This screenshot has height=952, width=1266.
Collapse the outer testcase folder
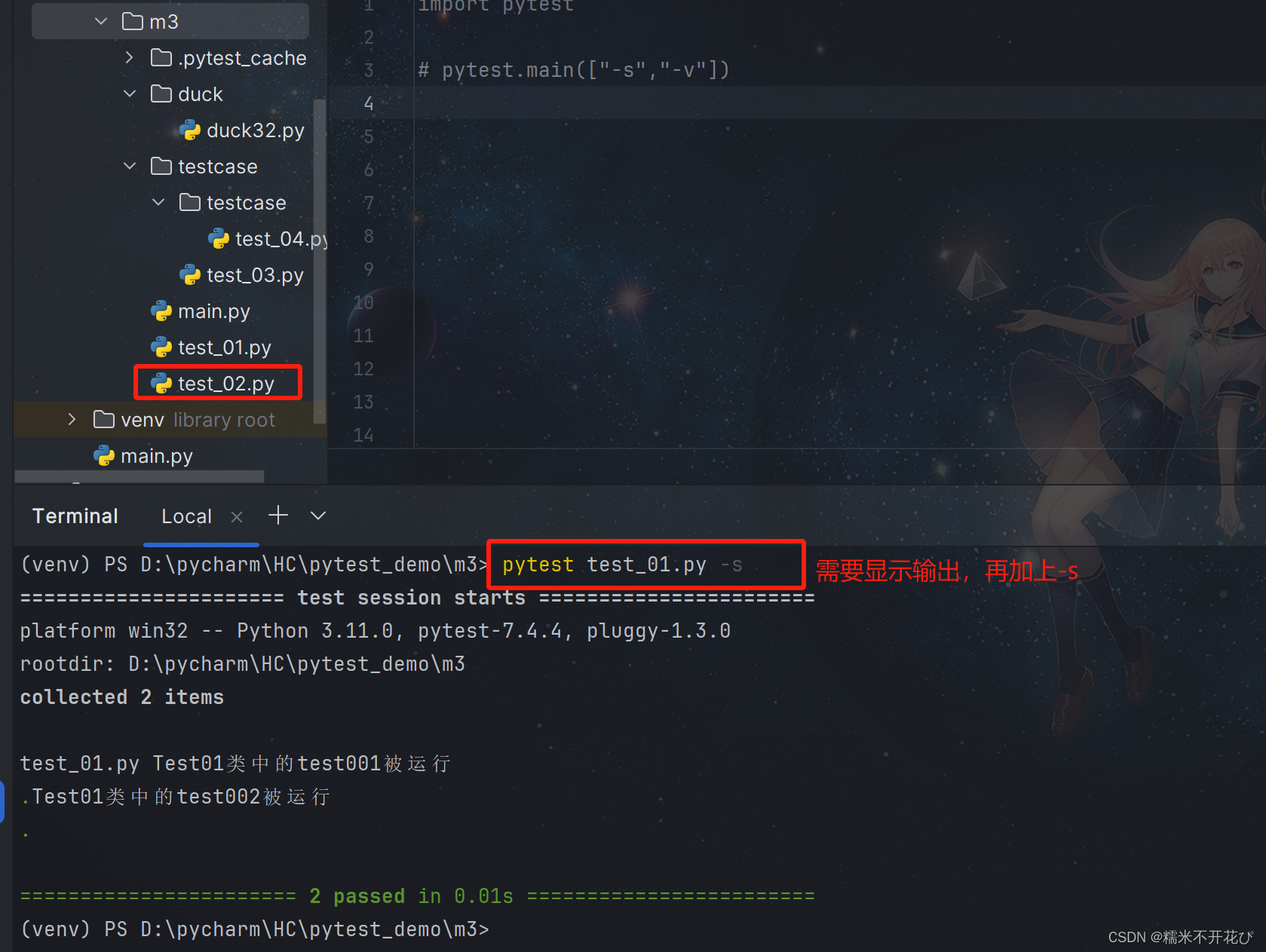pyautogui.click(x=130, y=167)
